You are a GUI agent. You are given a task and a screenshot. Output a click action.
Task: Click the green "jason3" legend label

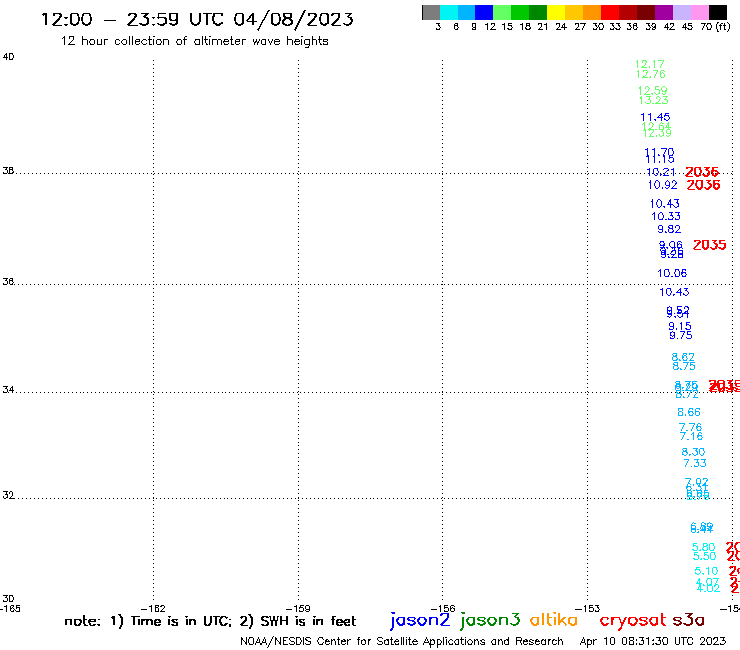[490, 620]
